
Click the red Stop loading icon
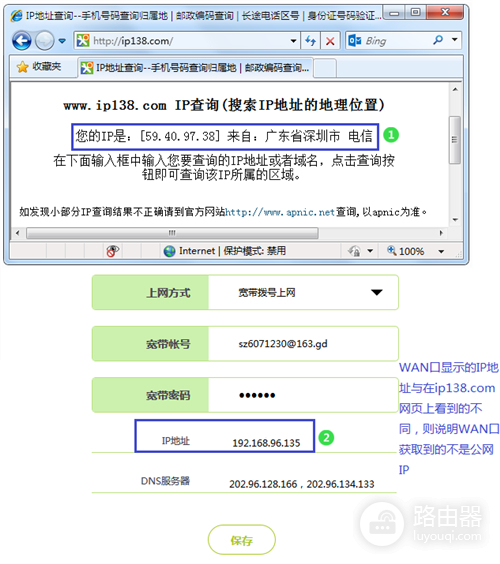[x=330, y=41]
